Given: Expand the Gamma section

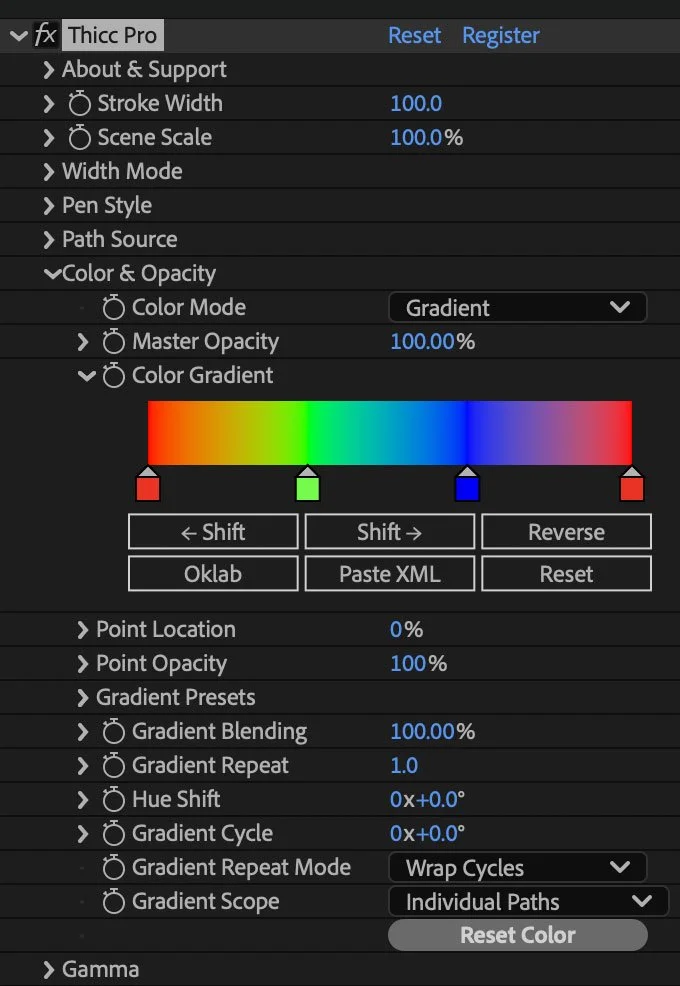Looking at the screenshot, I should [x=48, y=969].
